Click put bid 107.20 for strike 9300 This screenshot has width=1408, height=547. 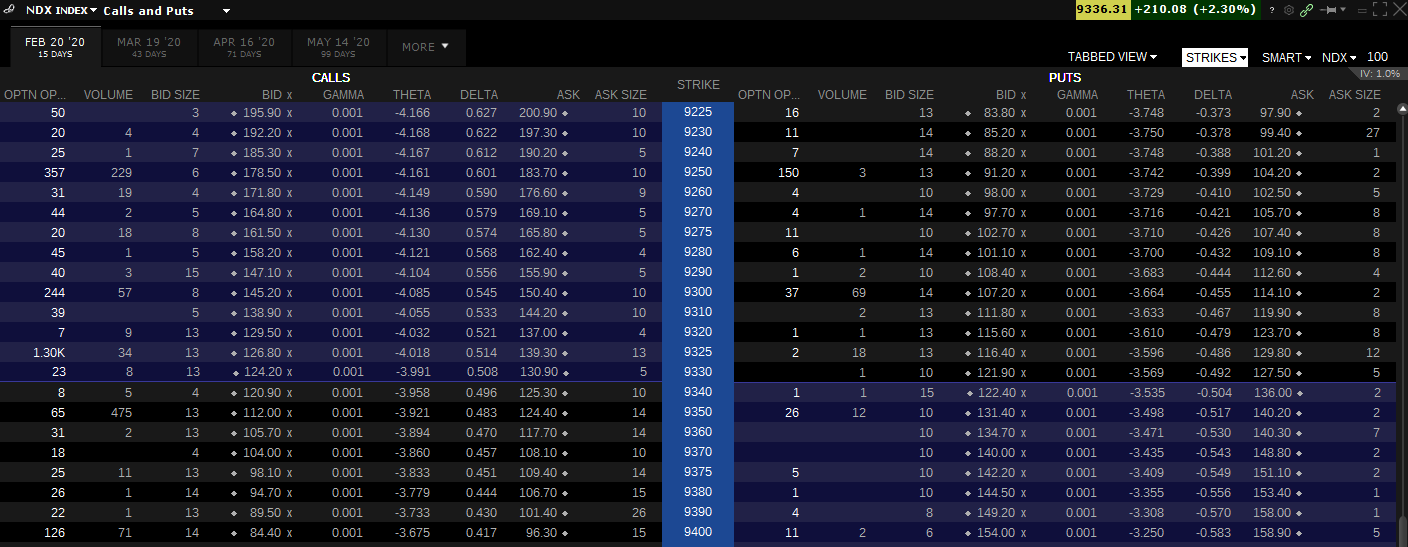tap(996, 292)
